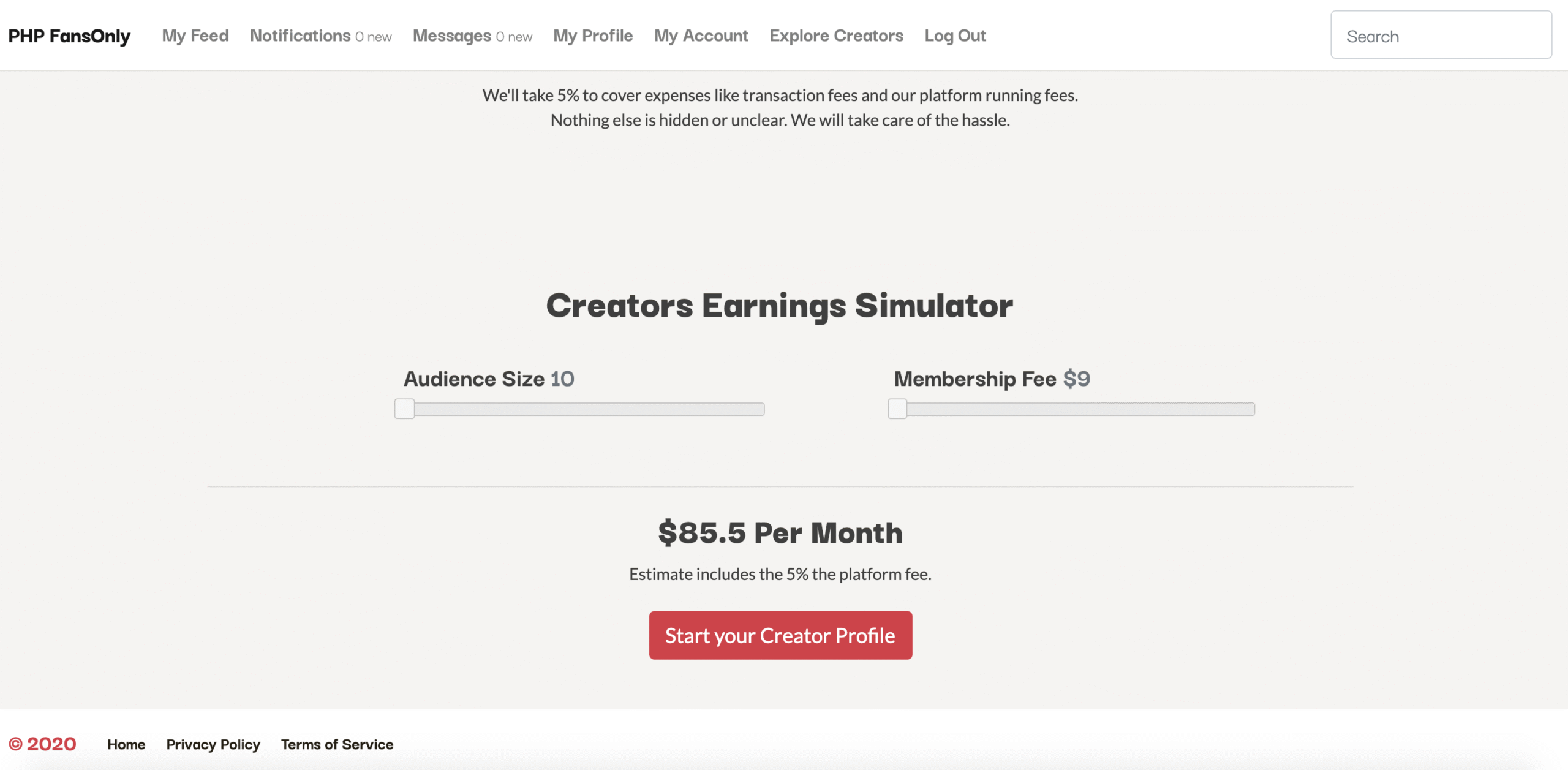This screenshot has height=770, width=1568.
Task: Select Log Out
Action: [x=955, y=36]
